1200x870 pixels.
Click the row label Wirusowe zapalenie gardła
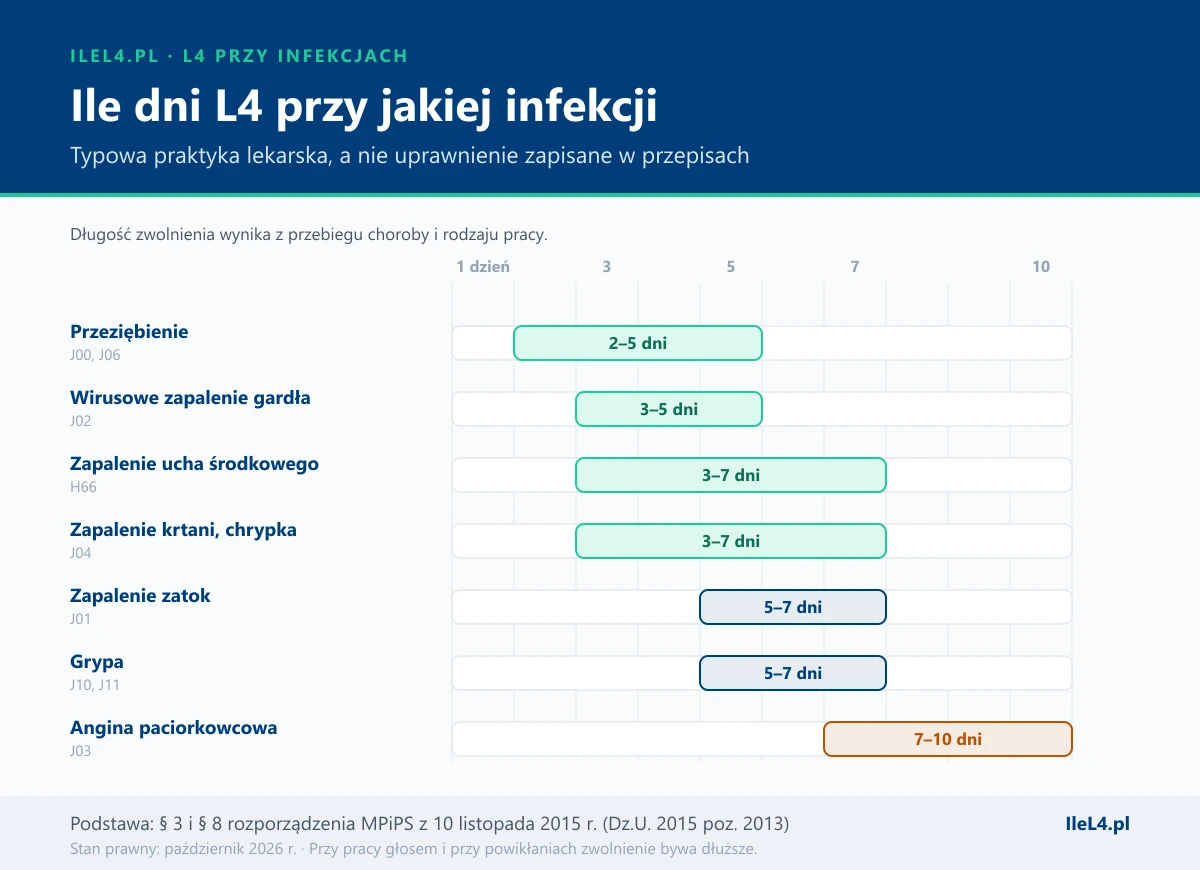(190, 398)
